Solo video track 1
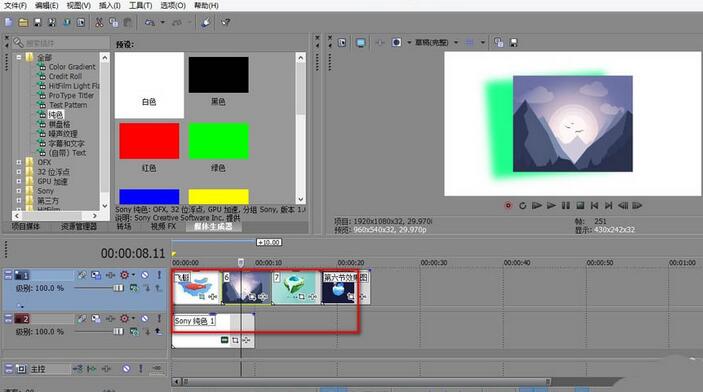Image resolution: width=703 pixels, height=392 pixels. click(x=159, y=275)
